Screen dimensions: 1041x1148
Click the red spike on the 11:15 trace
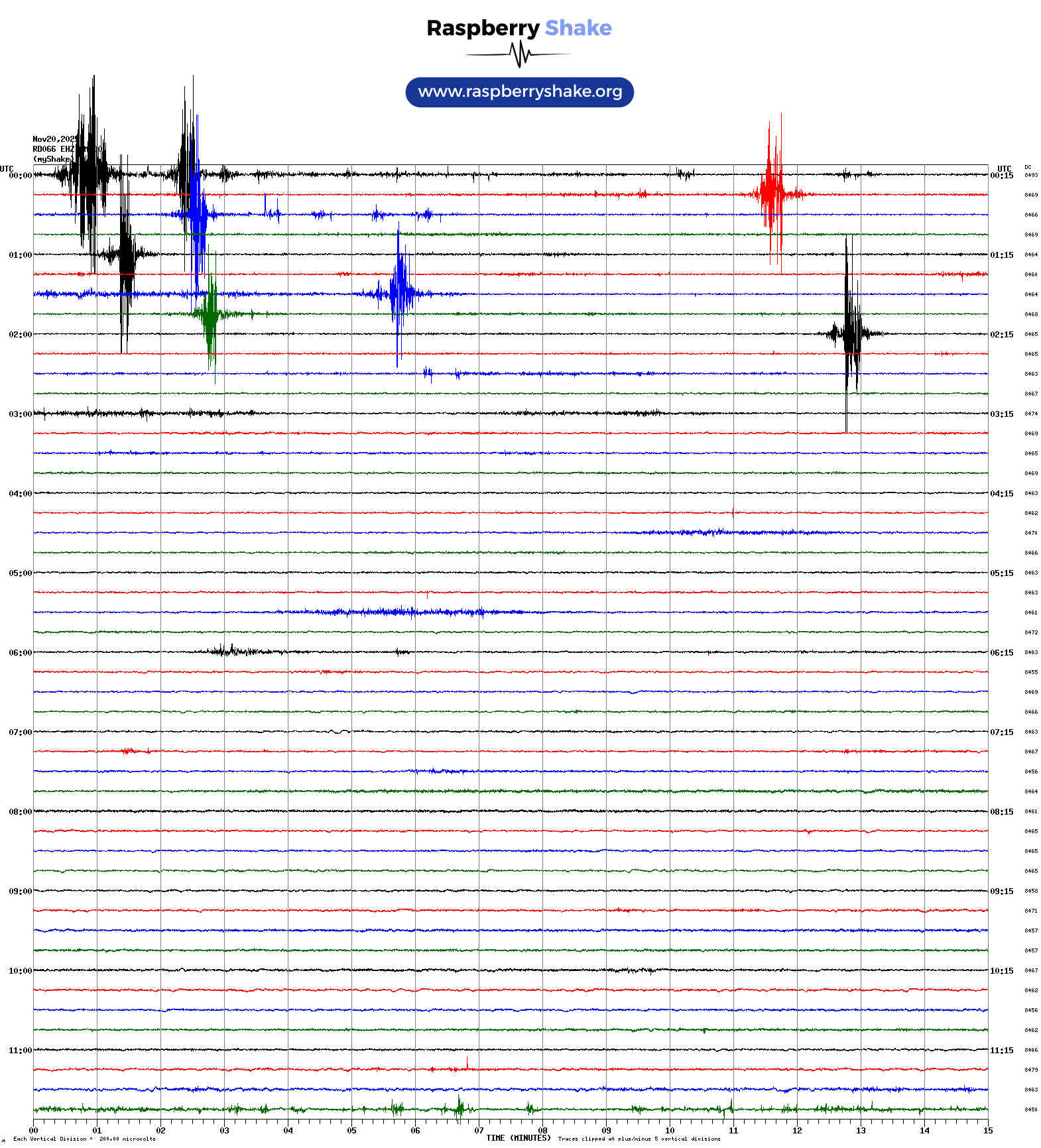pyautogui.click(x=467, y=1064)
